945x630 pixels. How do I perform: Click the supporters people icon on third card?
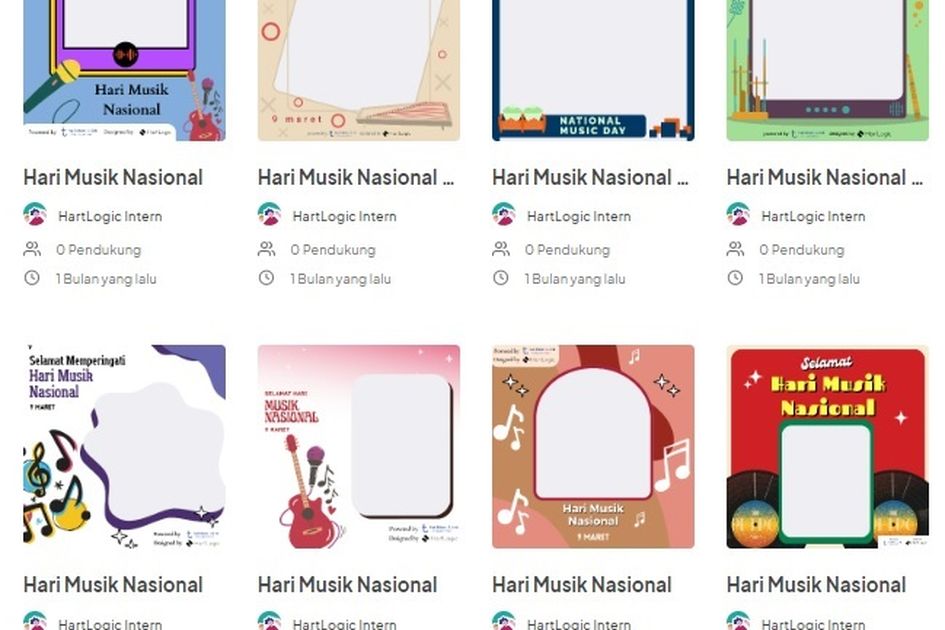[501, 249]
